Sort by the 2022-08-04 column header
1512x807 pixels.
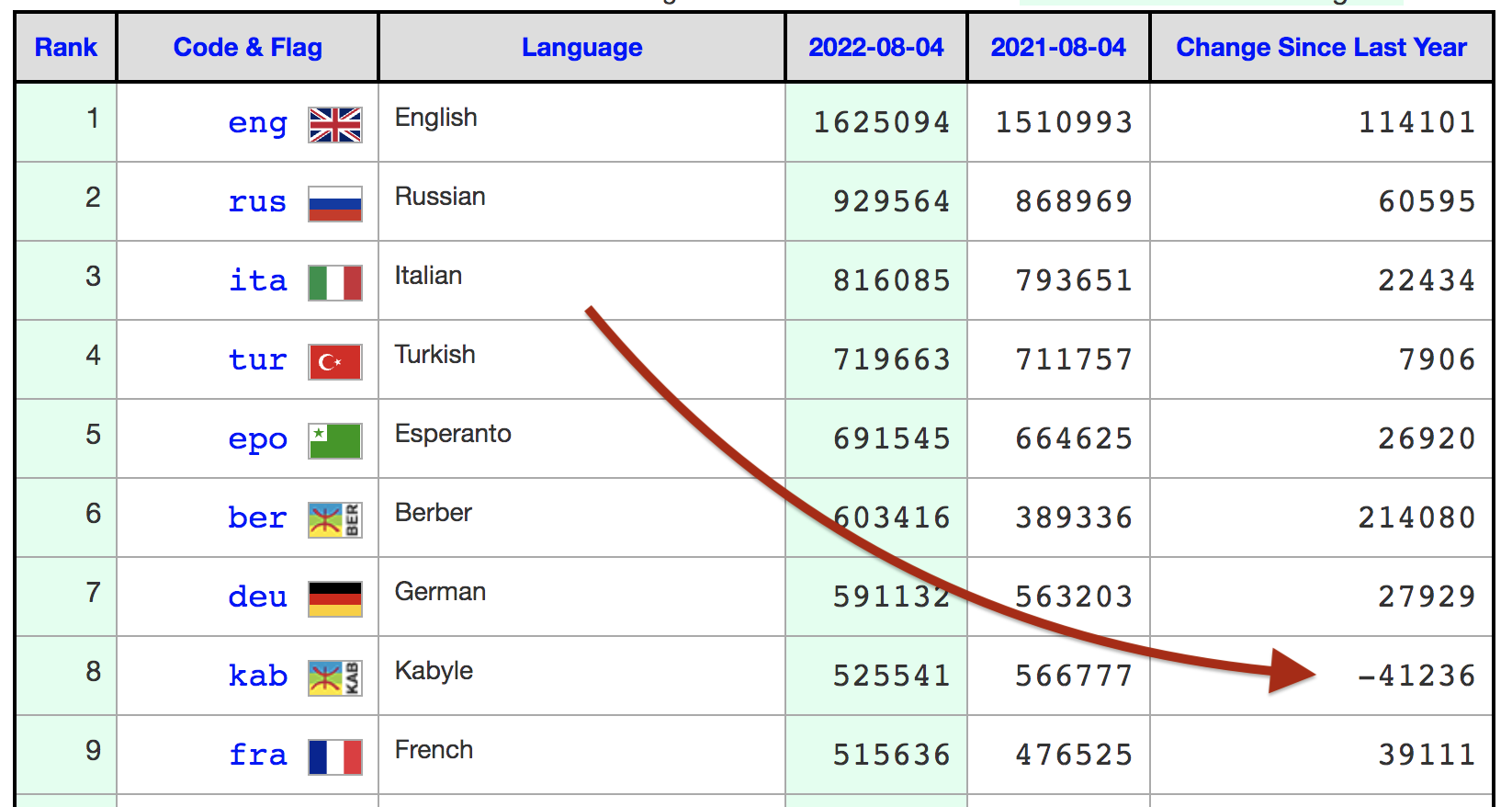pyautogui.click(x=876, y=47)
